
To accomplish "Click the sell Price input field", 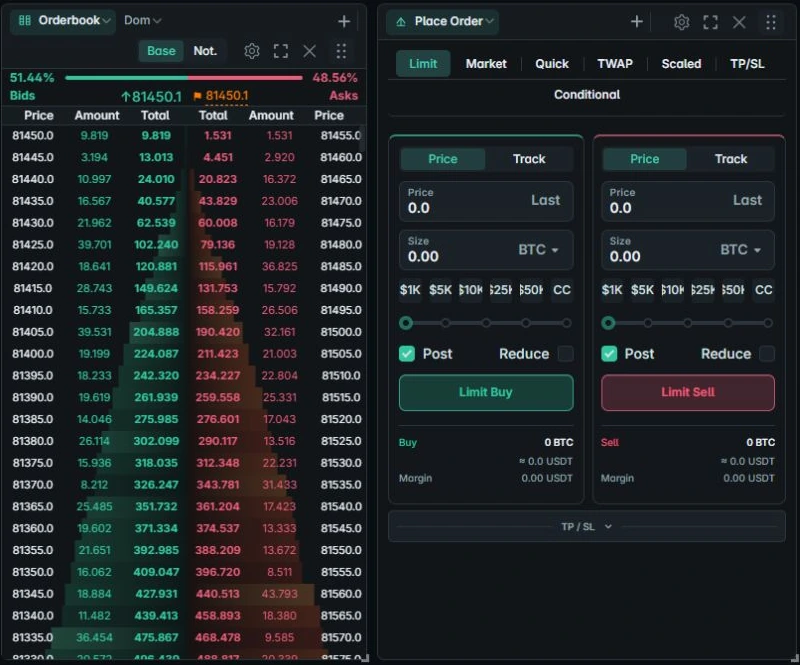I will (688, 201).
